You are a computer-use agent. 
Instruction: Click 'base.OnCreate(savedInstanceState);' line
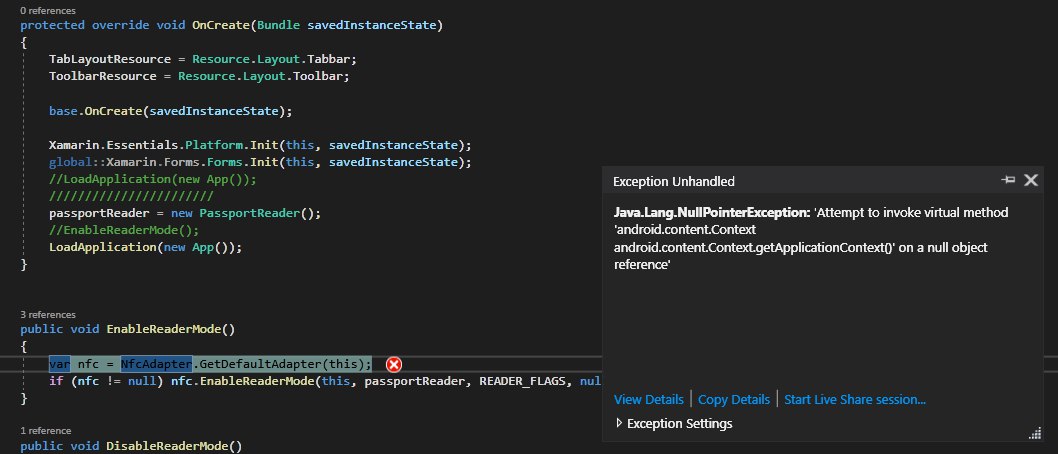tap(171, 111)
